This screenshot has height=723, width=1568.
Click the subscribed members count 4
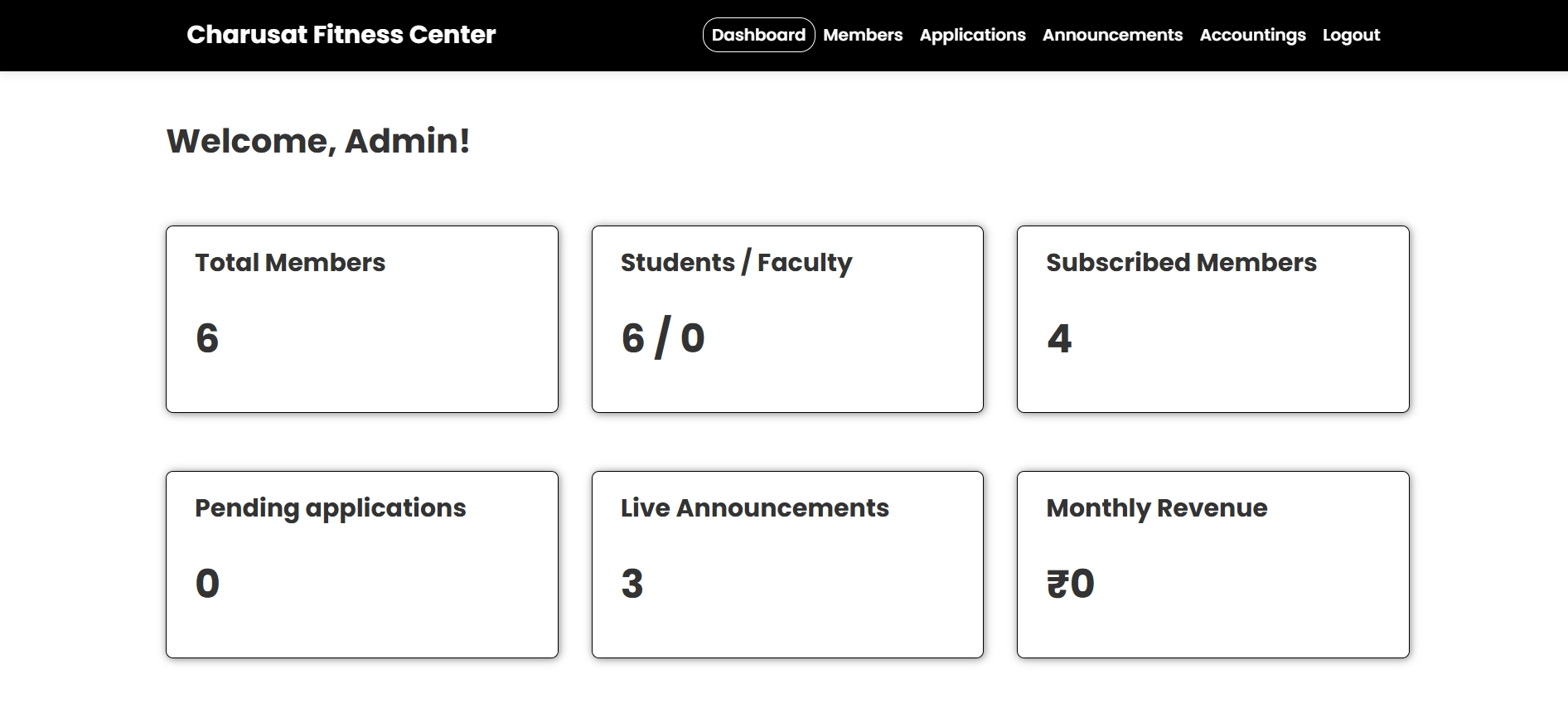(1059, 338)
